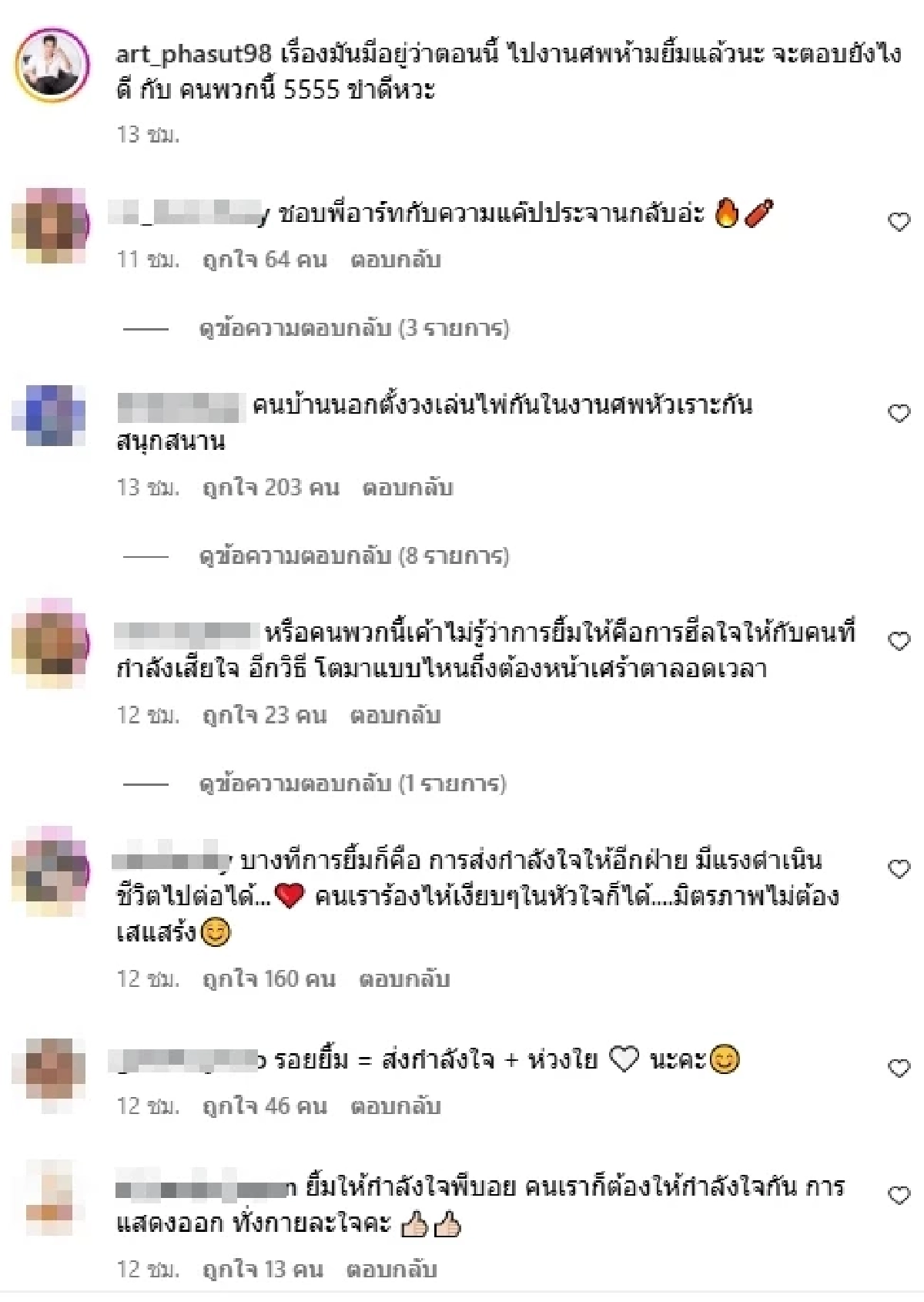Like the comment with 23 likes
The height and width of the screenshot is (1302, 924).
[899, 641]
